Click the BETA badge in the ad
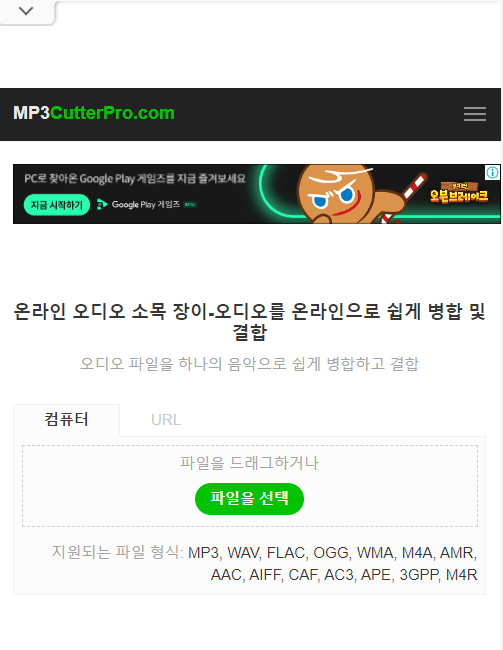The width and height of the screenshot is (503, 650). [190, 204]
